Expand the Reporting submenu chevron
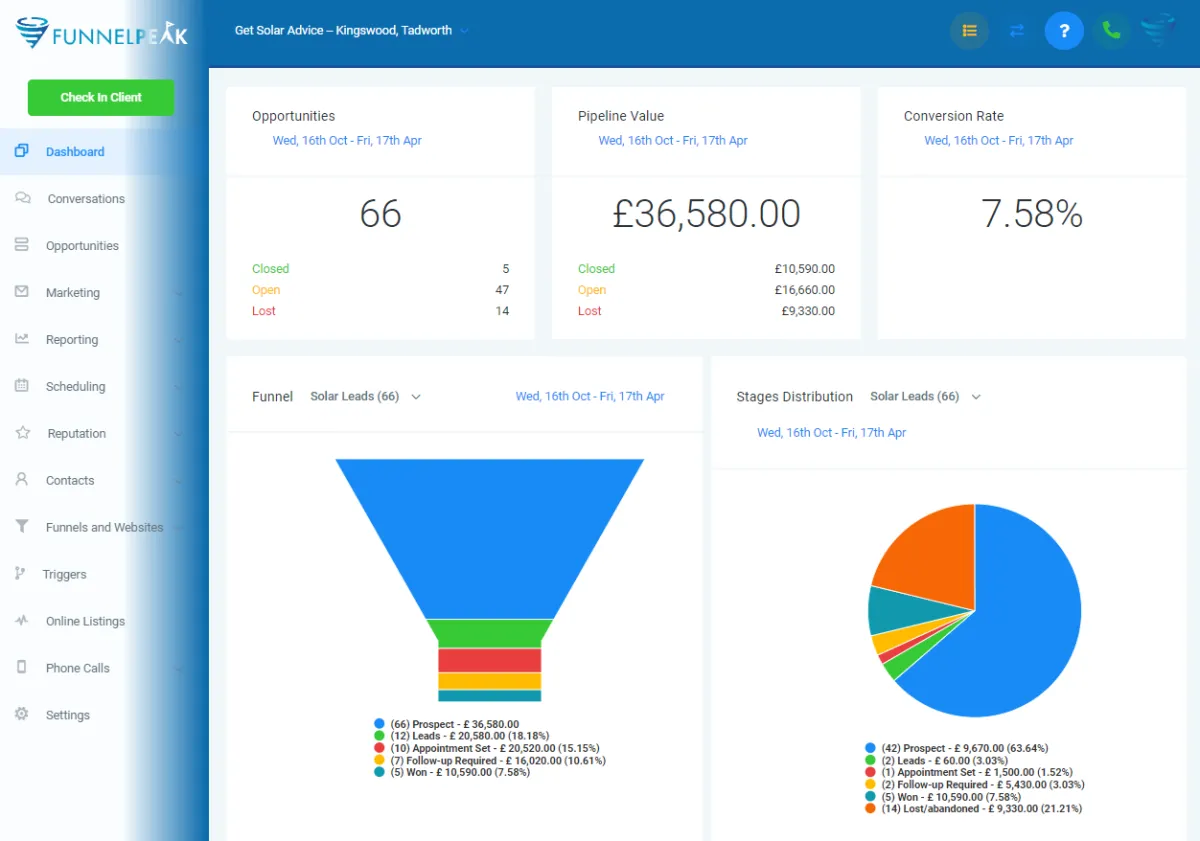 [x=179, y=340]
